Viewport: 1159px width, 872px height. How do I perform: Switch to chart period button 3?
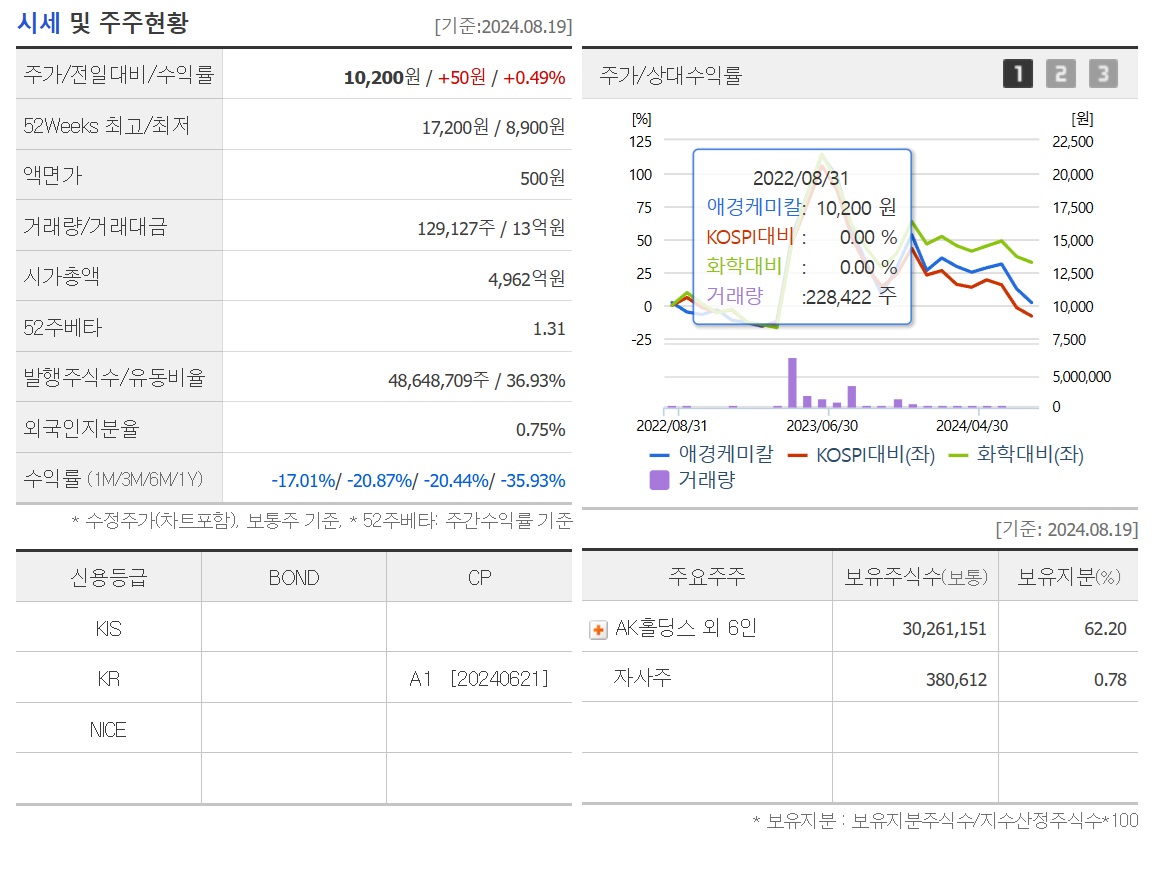point(1103,73)
